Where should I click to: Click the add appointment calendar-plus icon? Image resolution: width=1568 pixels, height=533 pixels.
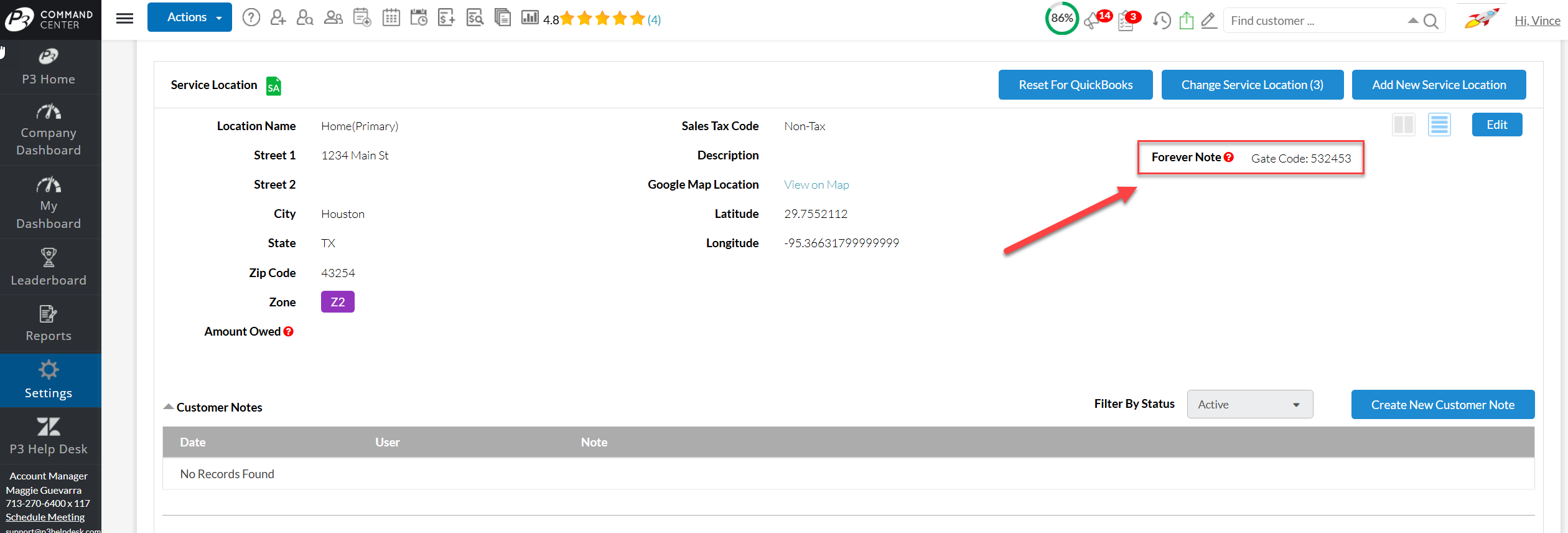(x=362, y=17)
